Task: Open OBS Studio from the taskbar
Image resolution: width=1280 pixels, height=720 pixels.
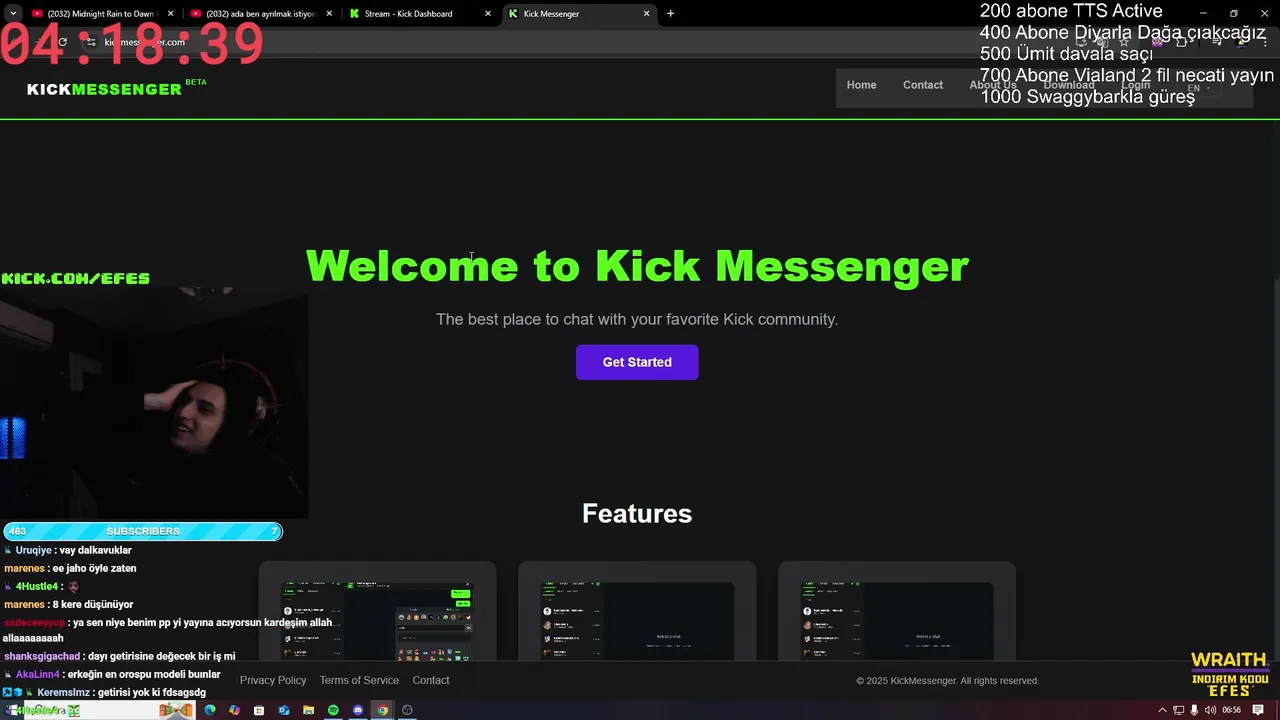Action: click(407, 710)
